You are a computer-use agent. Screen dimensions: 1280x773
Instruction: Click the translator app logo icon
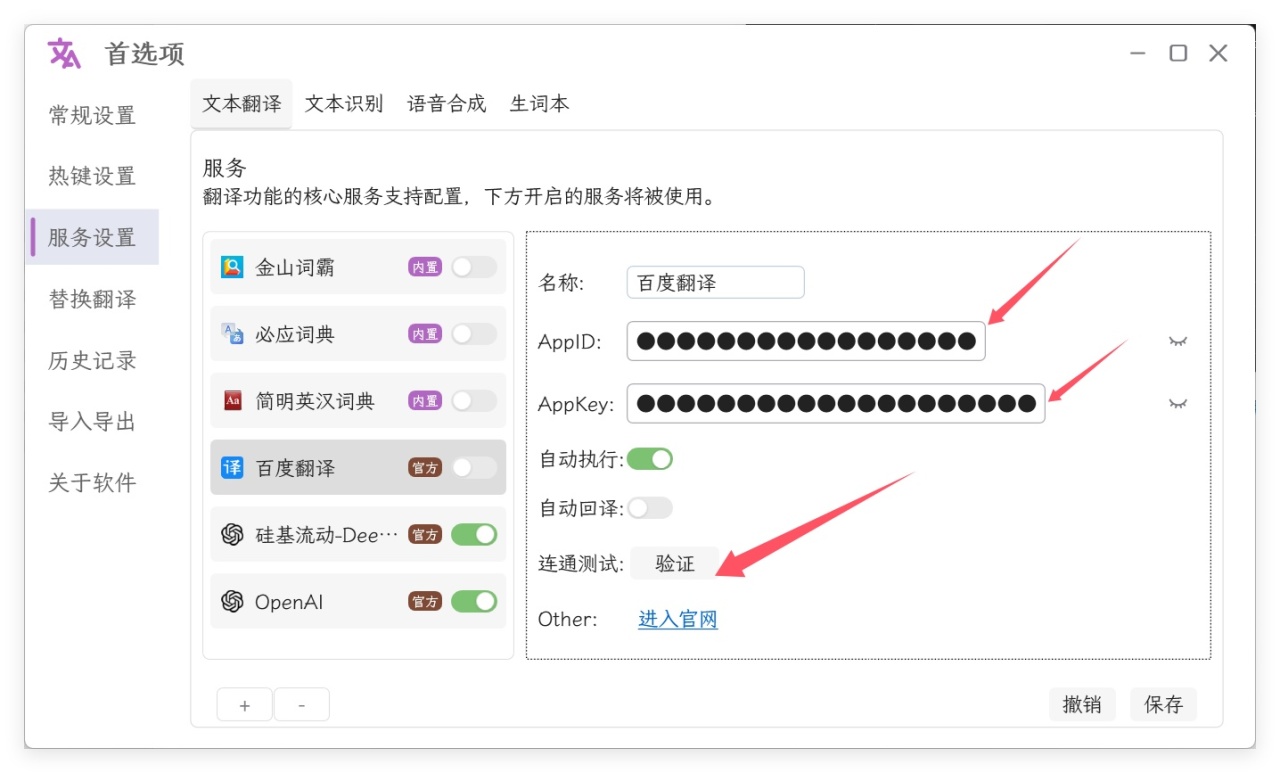coord(65,53)
